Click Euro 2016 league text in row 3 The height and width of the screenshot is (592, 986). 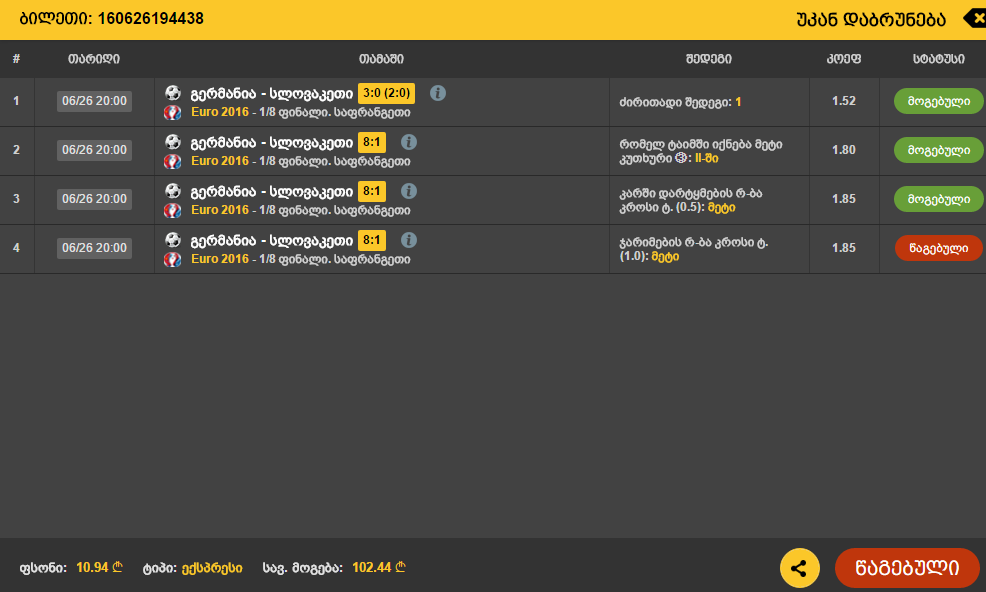coord(219,211)
